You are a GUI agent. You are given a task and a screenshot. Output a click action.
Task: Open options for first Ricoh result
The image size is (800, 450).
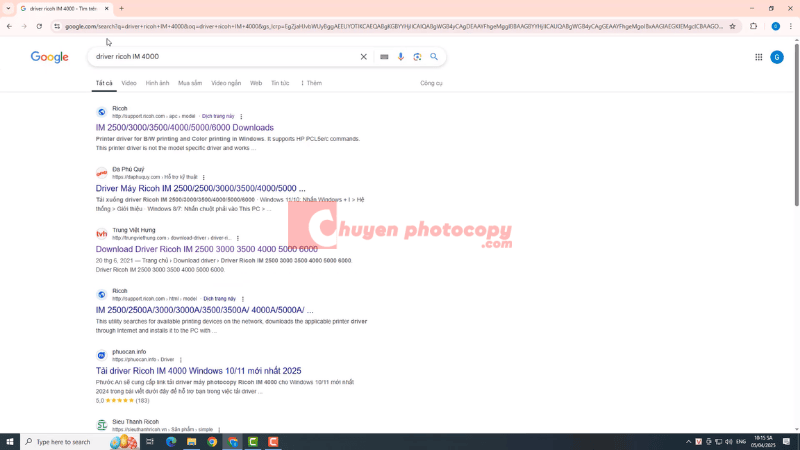pos(241,116)
